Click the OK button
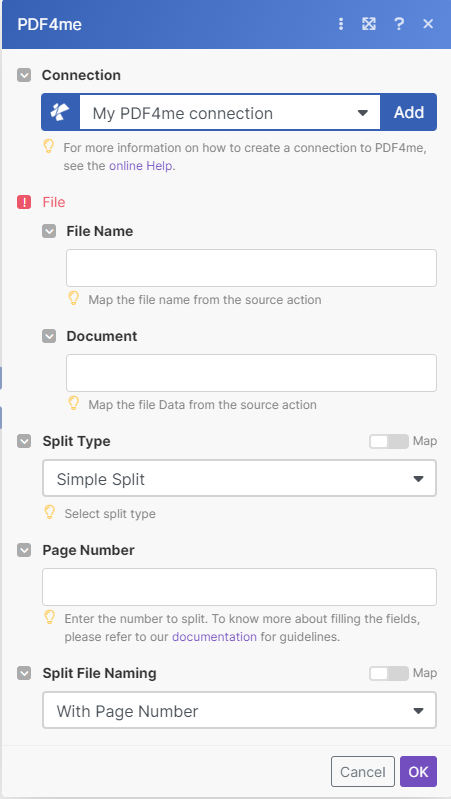This screenshot has height=799, width=451. pos(418,771)
